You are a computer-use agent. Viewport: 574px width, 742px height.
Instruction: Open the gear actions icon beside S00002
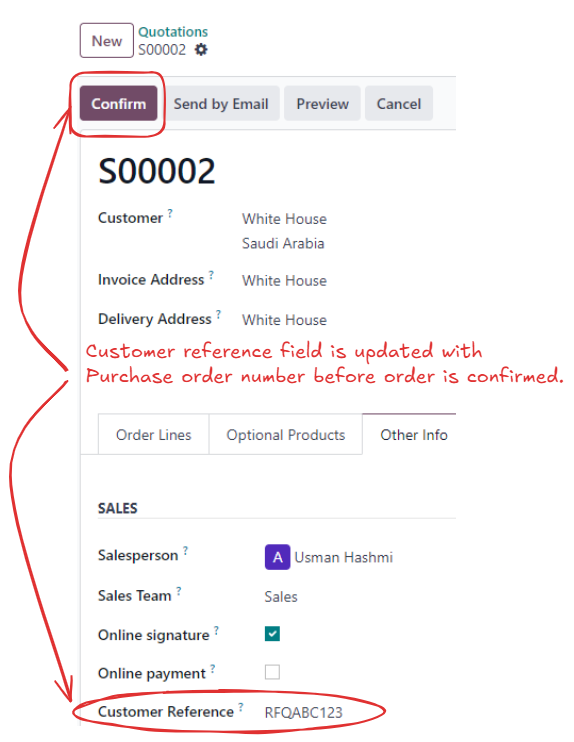point(201,50)
